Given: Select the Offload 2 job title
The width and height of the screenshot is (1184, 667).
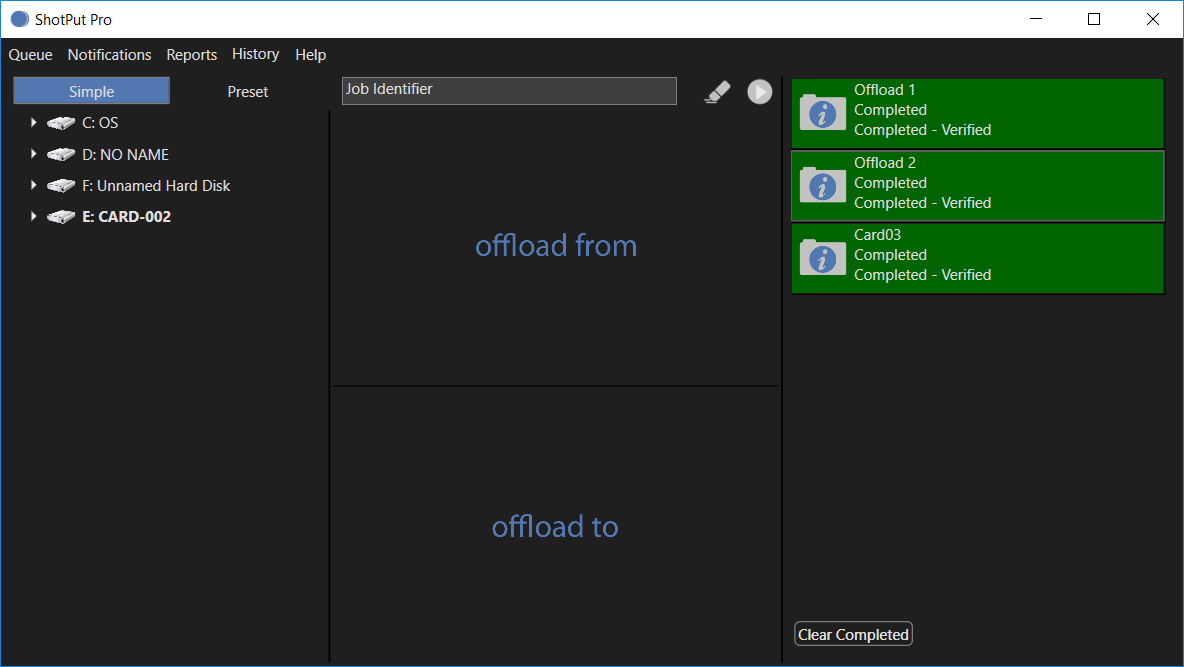Looking at the screenshot, I should click(x=884, y=162).
